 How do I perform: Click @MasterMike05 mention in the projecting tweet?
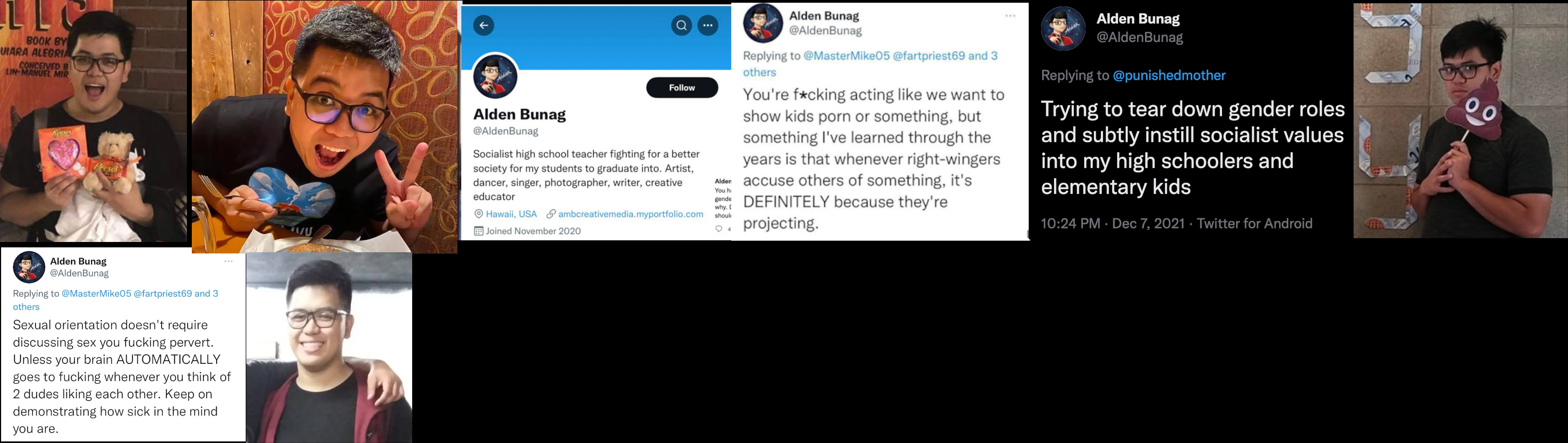pos(846,56)
